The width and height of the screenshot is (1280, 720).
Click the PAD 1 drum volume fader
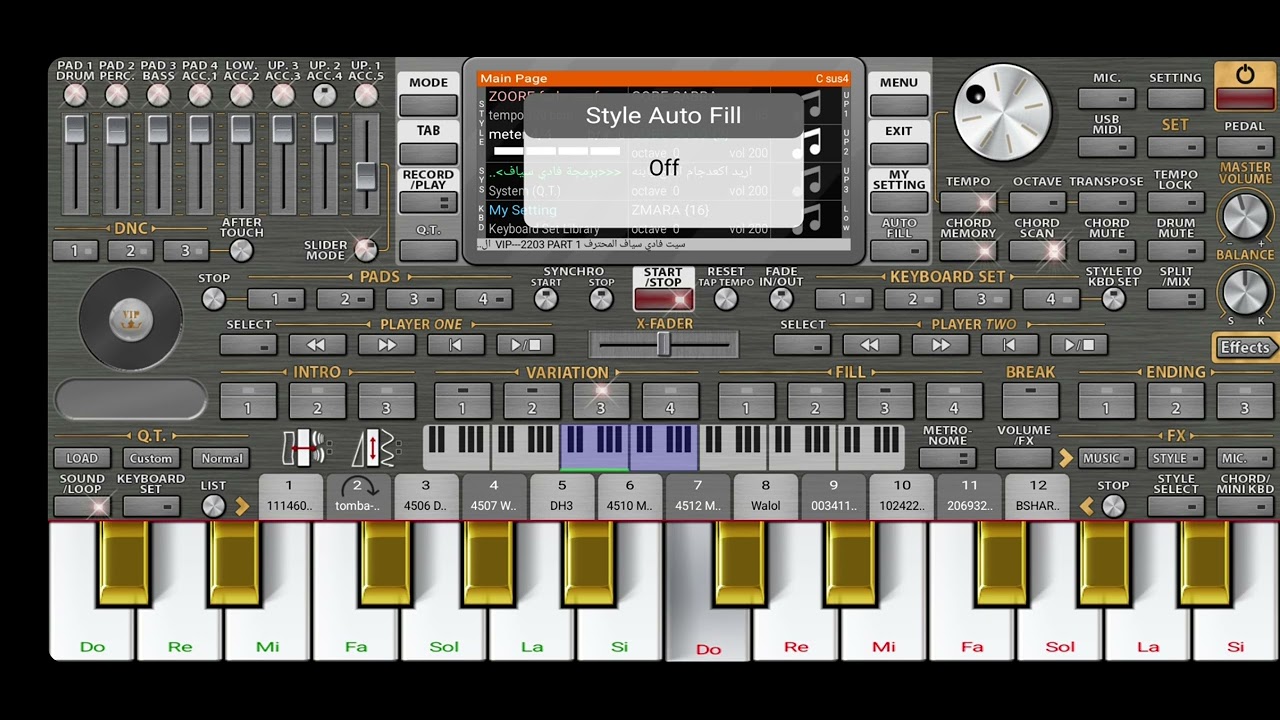tap(76, 130)
